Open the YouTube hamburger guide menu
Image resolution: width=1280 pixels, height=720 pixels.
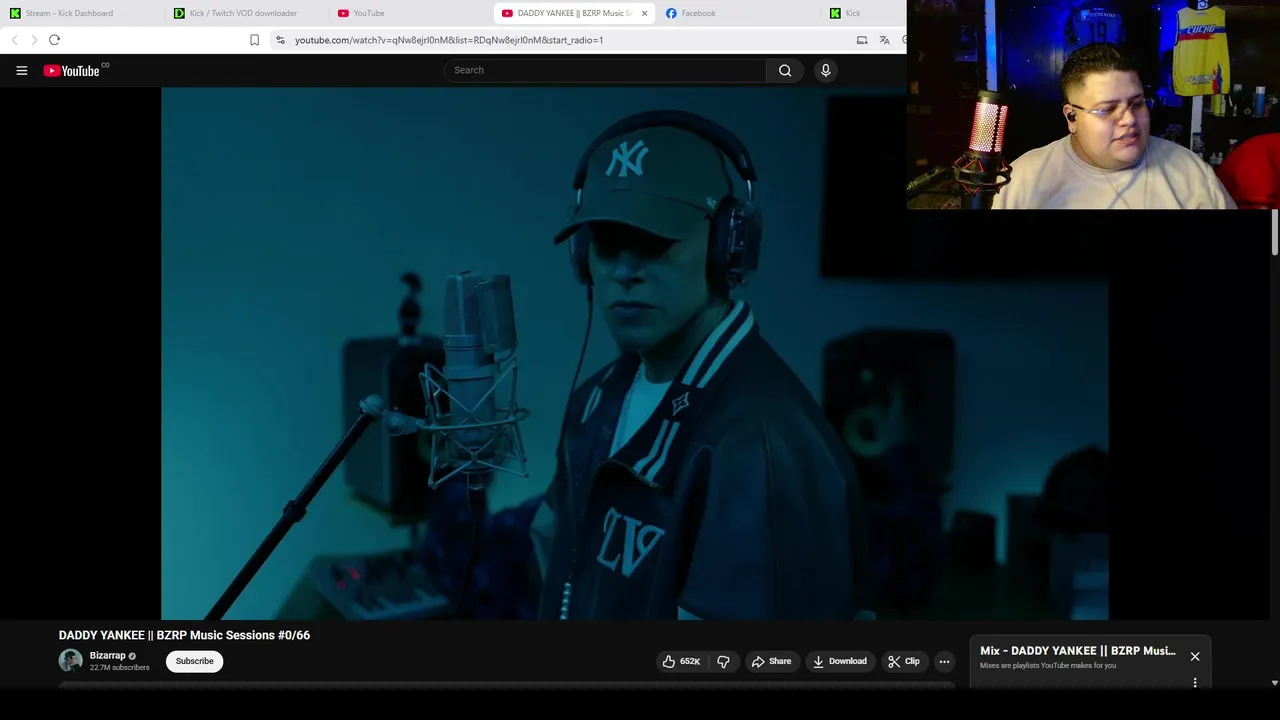21,70
